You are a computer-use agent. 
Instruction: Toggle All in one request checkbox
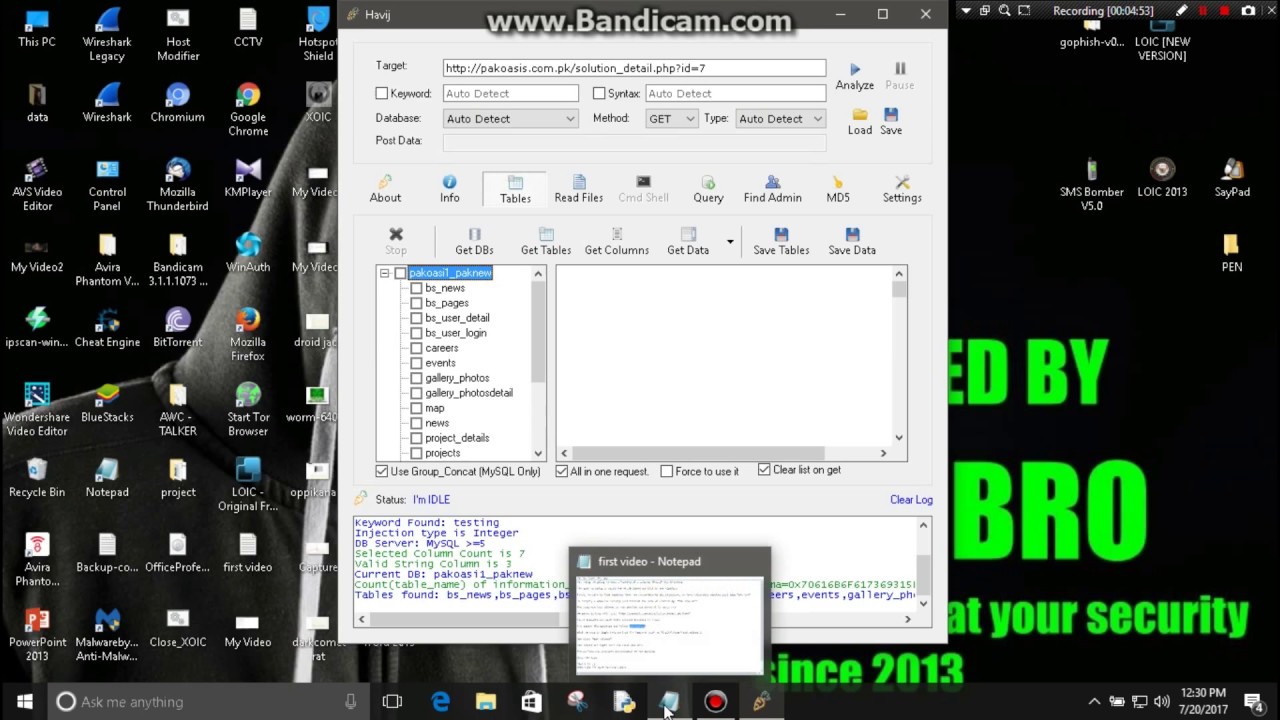[x=561, y=471]
